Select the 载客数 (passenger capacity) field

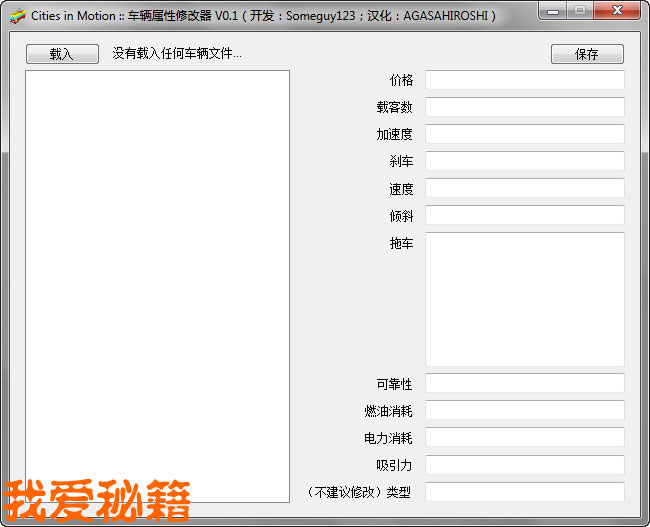point(524,107)
